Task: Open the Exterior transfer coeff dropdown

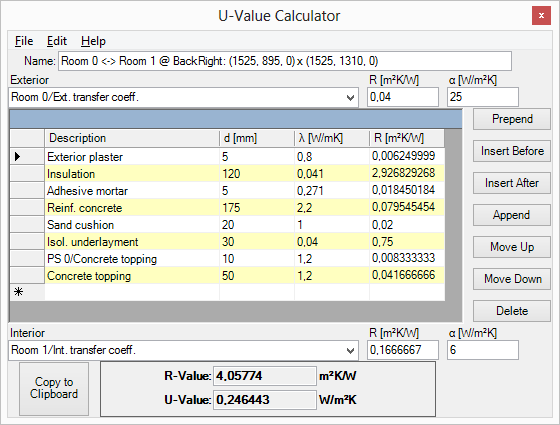Action: (x=184, y=97)
